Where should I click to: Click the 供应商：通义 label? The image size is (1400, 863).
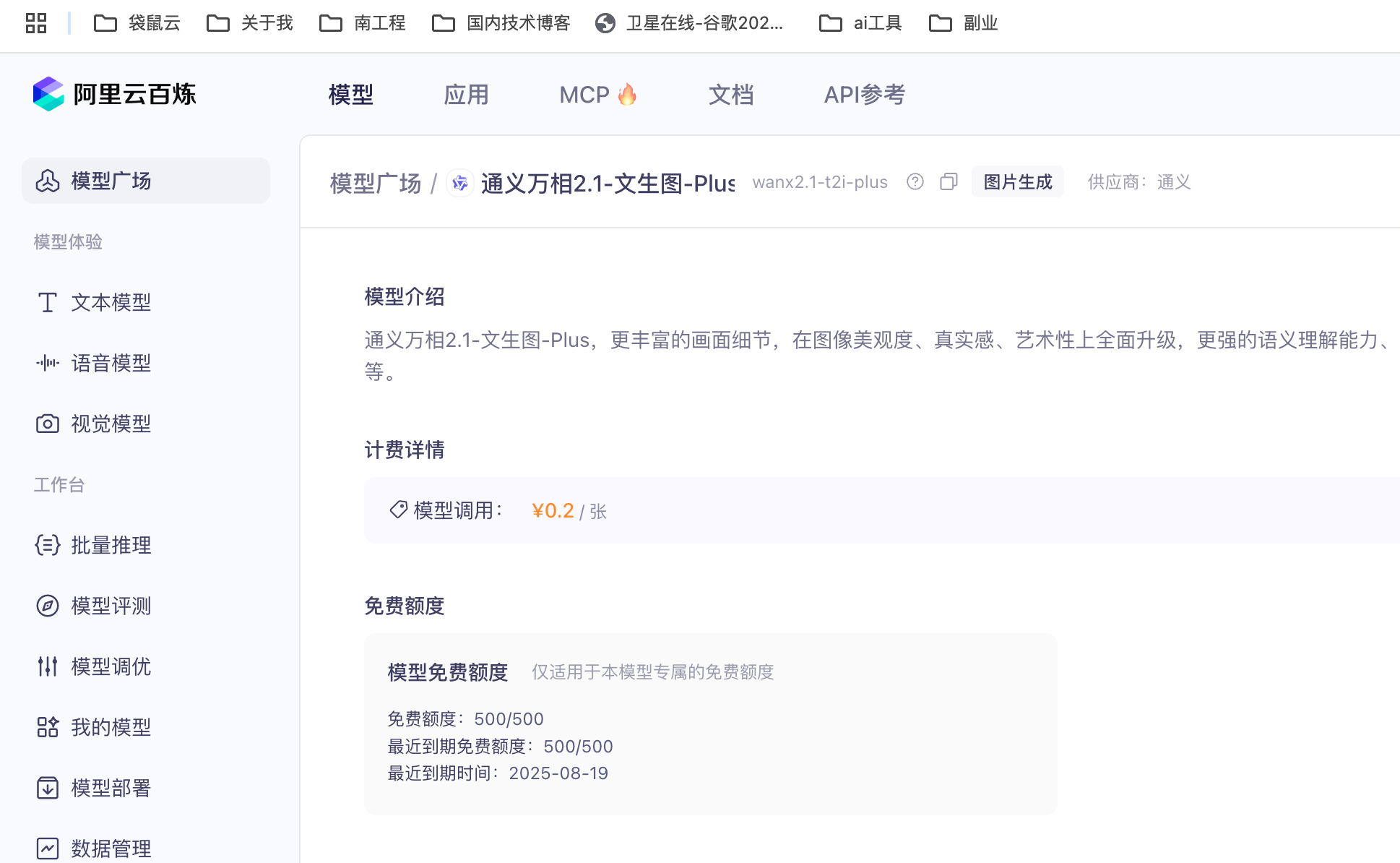click(x=1139, y=182)
